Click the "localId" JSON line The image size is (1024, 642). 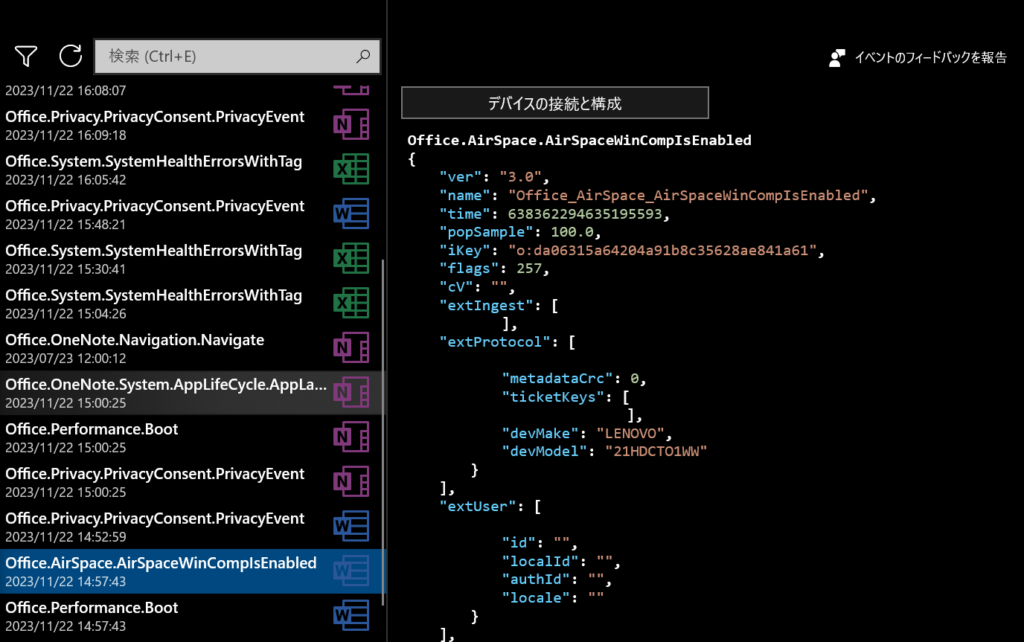pyautogui.click(x=561, y=561)
